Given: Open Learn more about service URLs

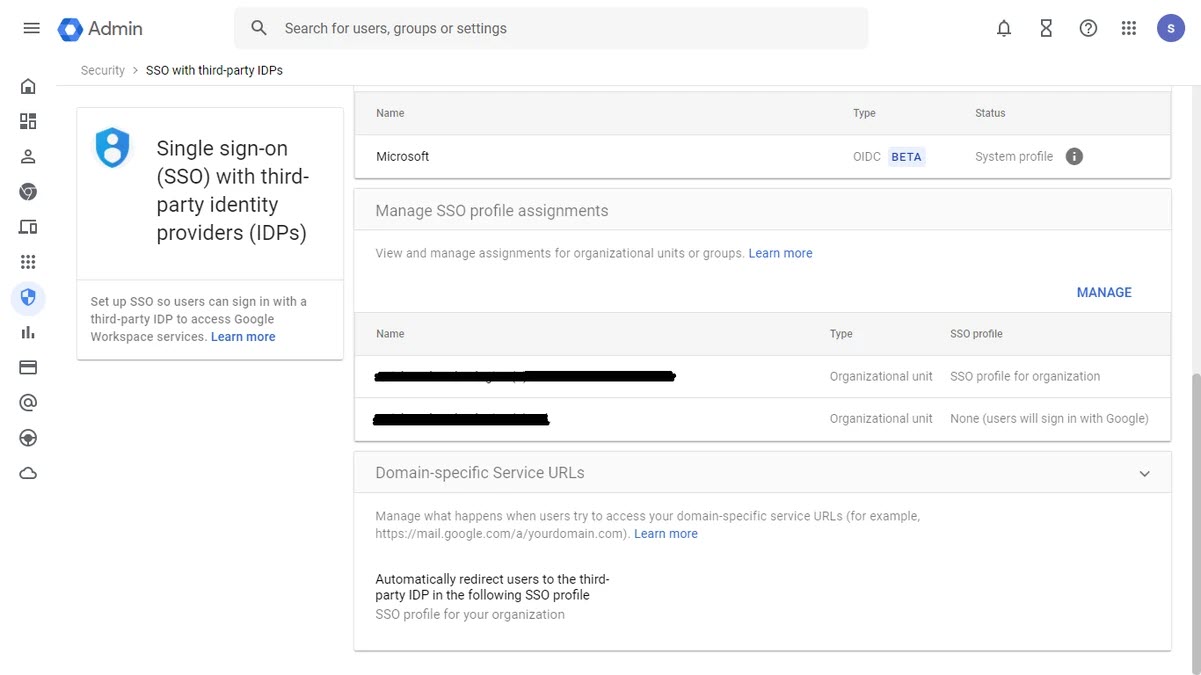Looking at the screenshot, I should pyautogui.click(x=666, y=534).
